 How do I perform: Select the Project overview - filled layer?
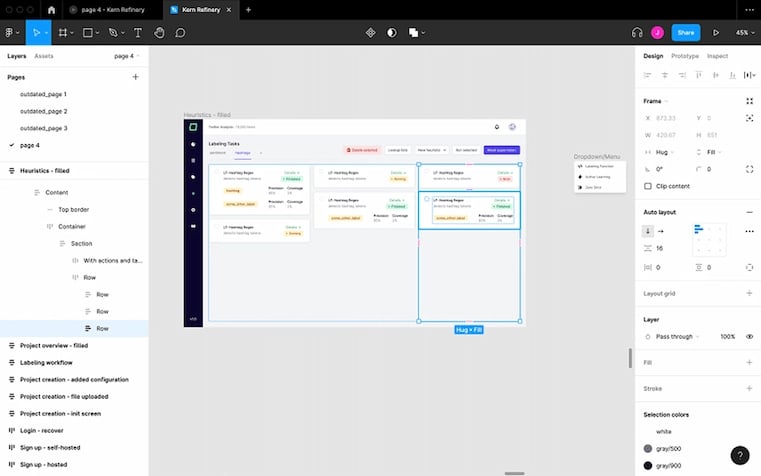[x=54, y=345]
